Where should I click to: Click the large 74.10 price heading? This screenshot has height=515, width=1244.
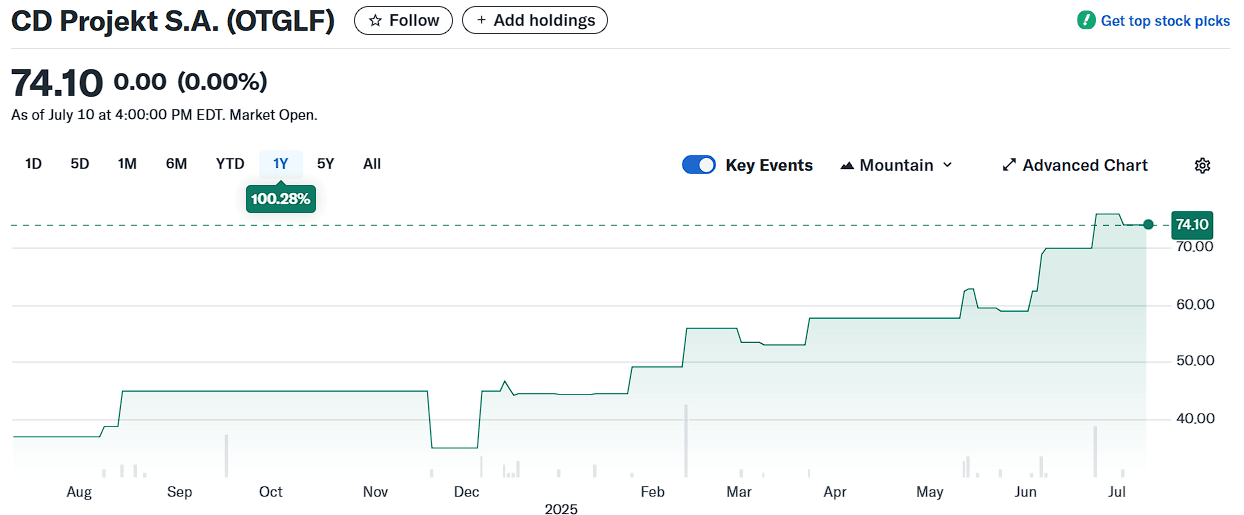pos(57,82)
